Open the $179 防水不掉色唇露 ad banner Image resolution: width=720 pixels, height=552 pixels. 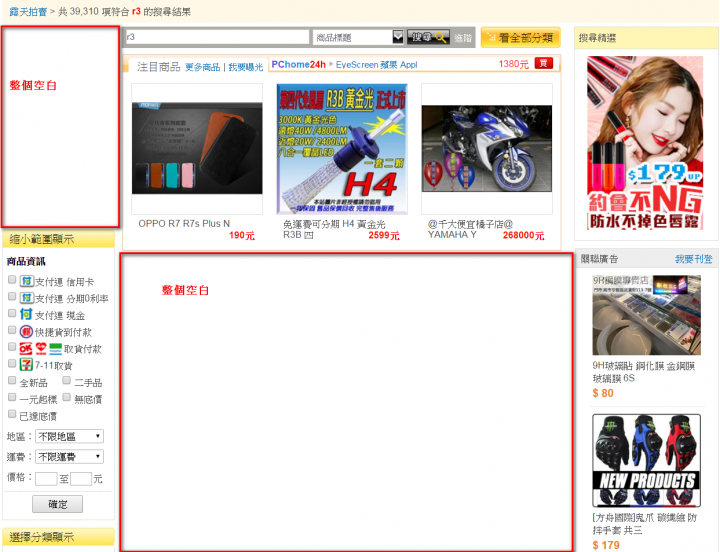(x=645, y=143)
